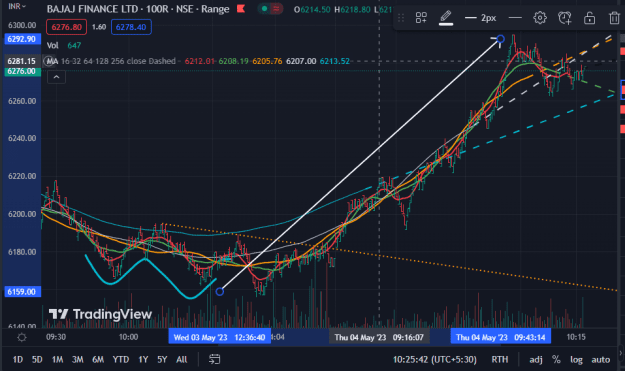The image size is (625, 371).
Task: Click the 6207.00 MA value in legend
Action: (301, 61)
